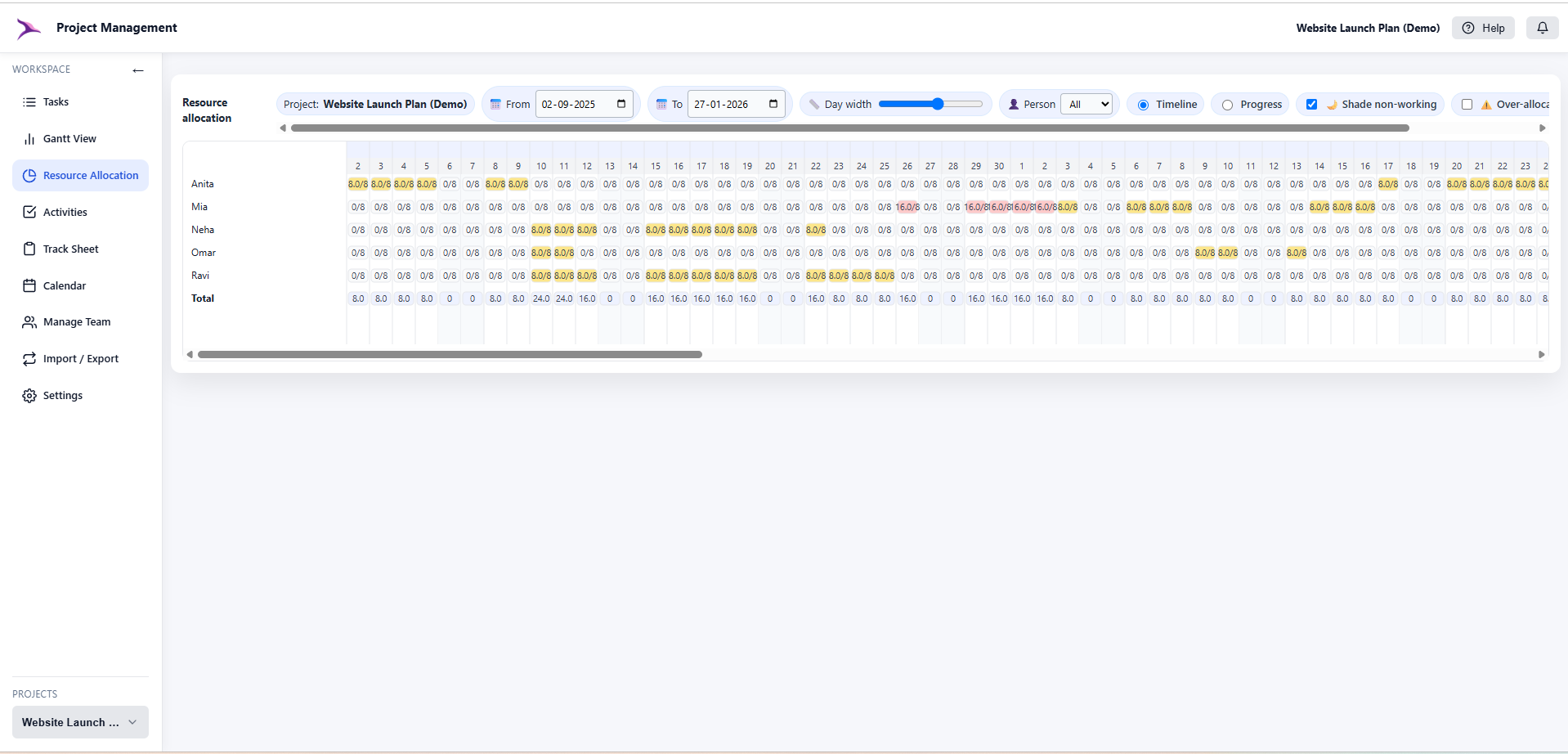This screenshot has height=754, width=1568.
Task: Select the Progress radio button
Action: [x=1228, y=105]
